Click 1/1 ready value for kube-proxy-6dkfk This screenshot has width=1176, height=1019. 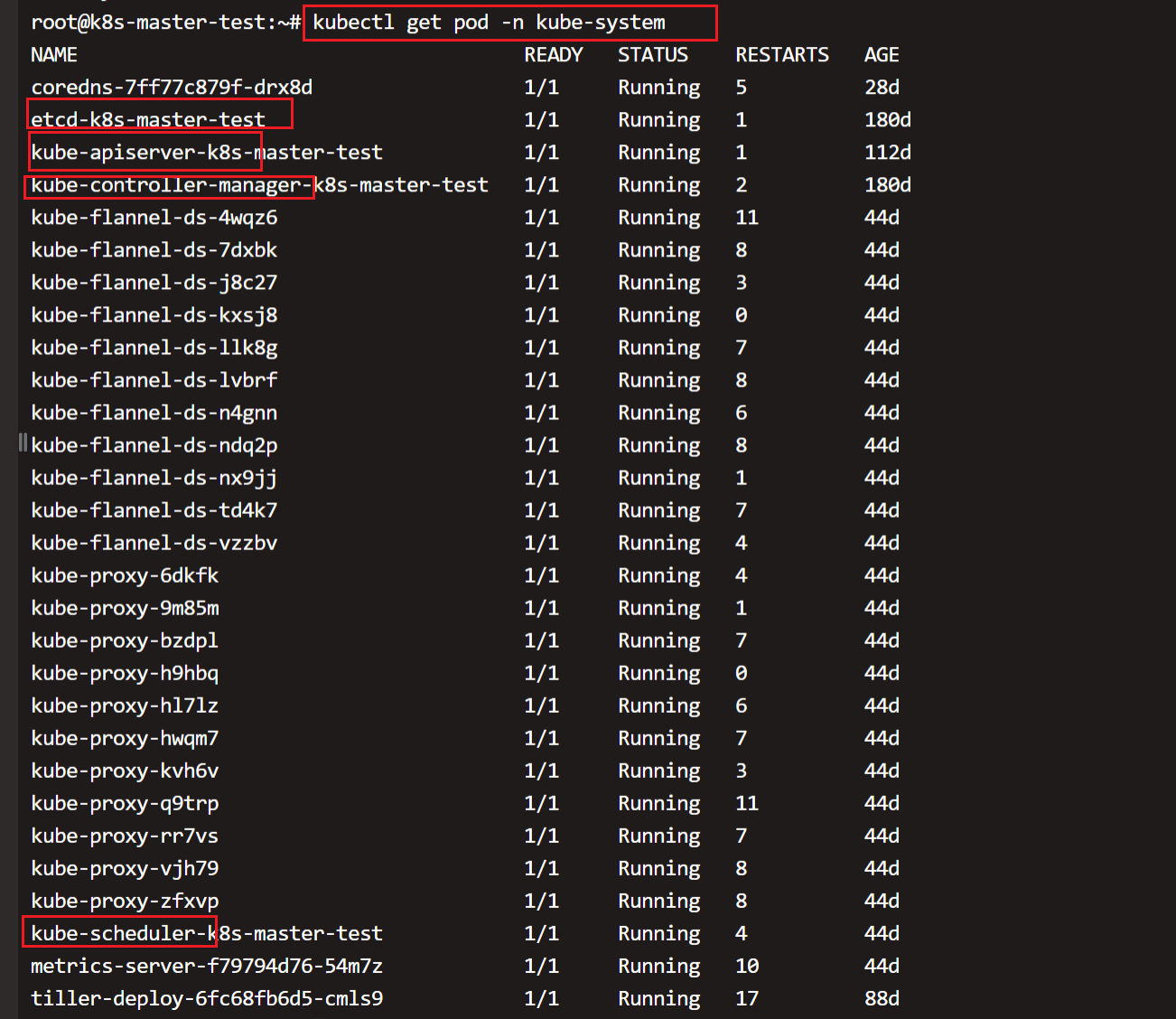point(541,575)
